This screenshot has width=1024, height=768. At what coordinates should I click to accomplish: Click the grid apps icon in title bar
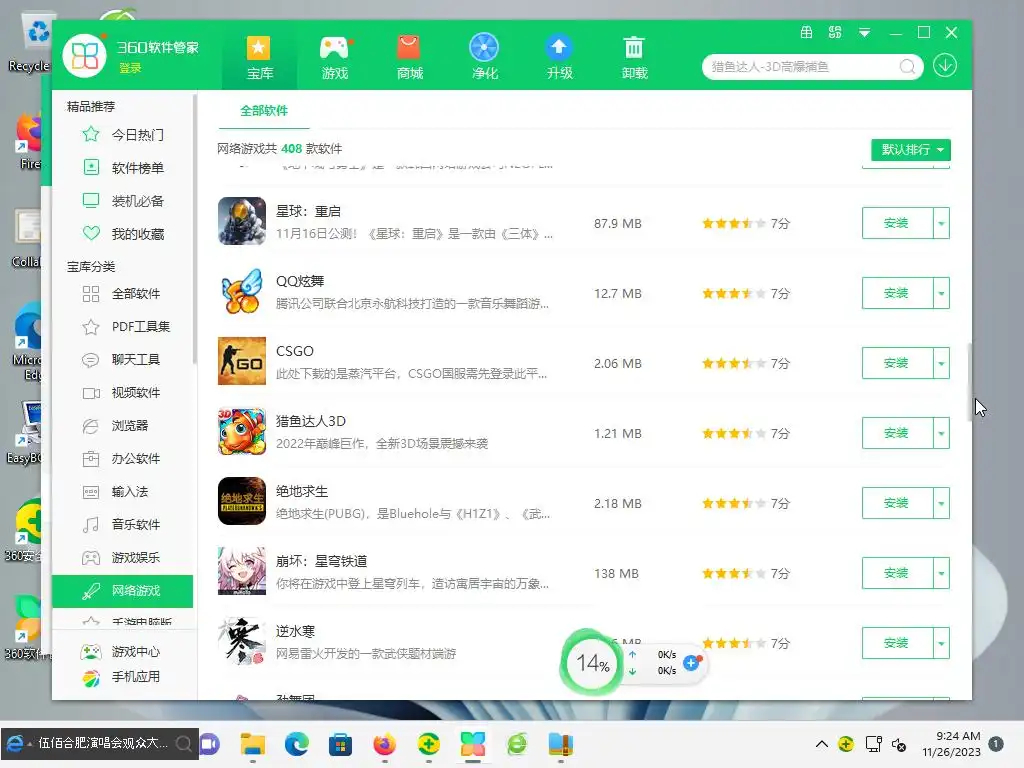tap(835, 33)
